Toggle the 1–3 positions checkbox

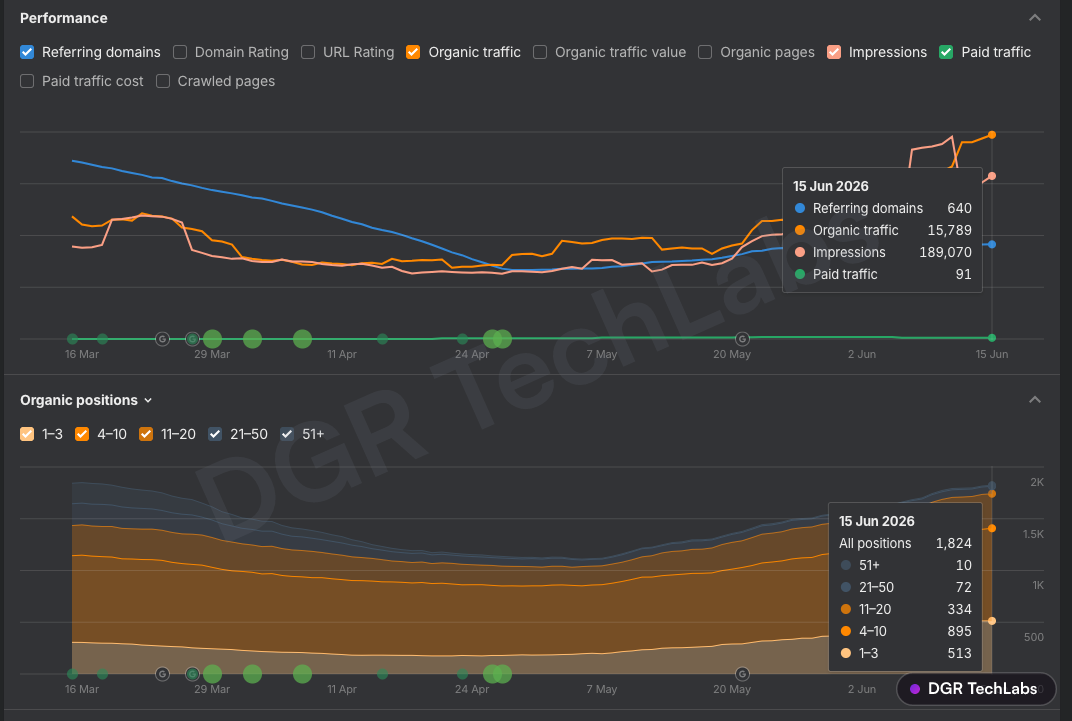click(x=27, y=434)
